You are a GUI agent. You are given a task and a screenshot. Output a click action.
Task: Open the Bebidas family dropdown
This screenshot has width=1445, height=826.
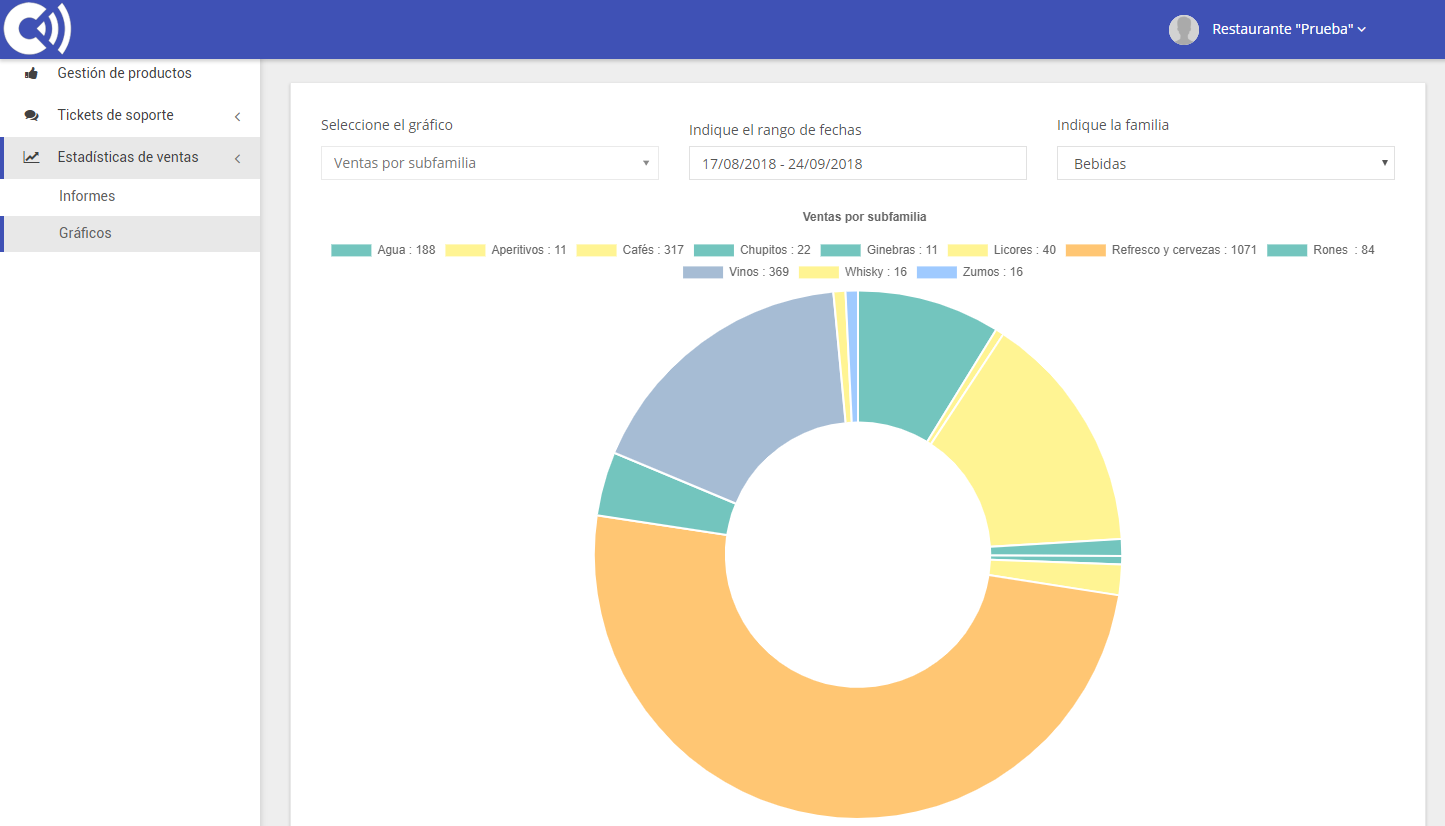(x=1225, y=163)
